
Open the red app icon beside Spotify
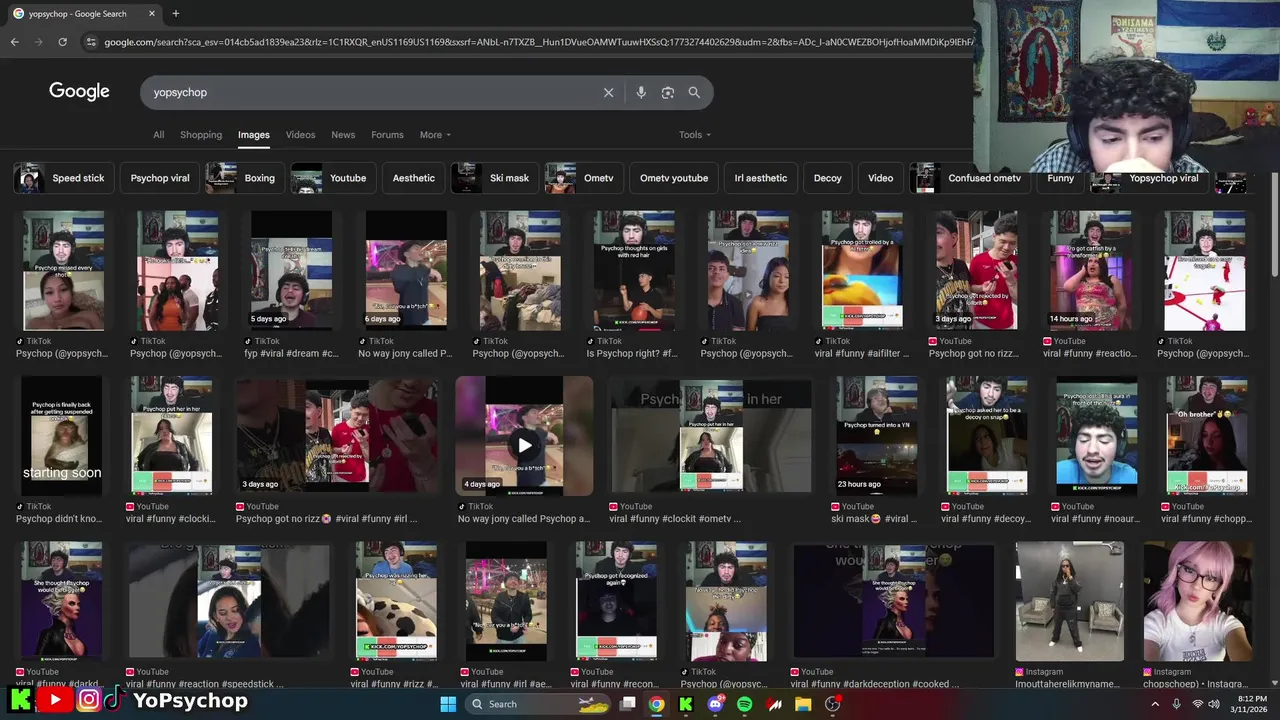pos(774,704)
